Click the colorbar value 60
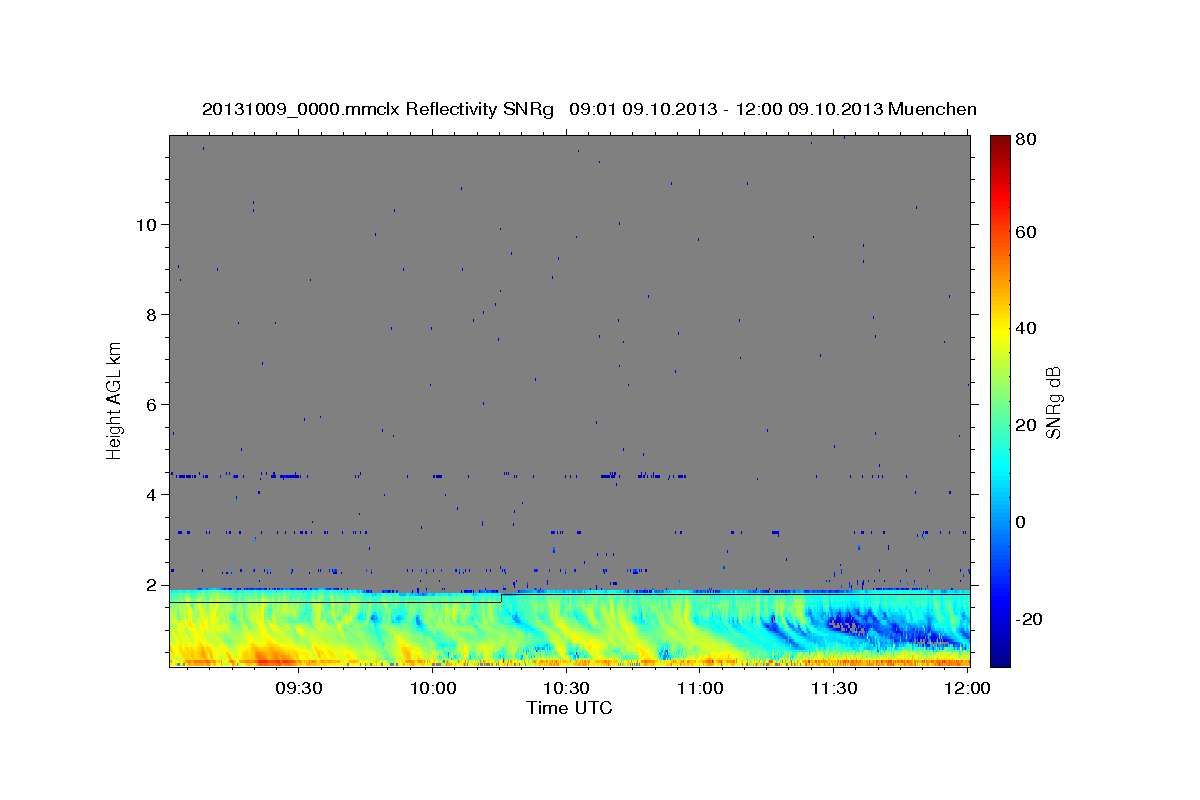Viewport: 1200px width, 800px height. (x=1025, y=232)
